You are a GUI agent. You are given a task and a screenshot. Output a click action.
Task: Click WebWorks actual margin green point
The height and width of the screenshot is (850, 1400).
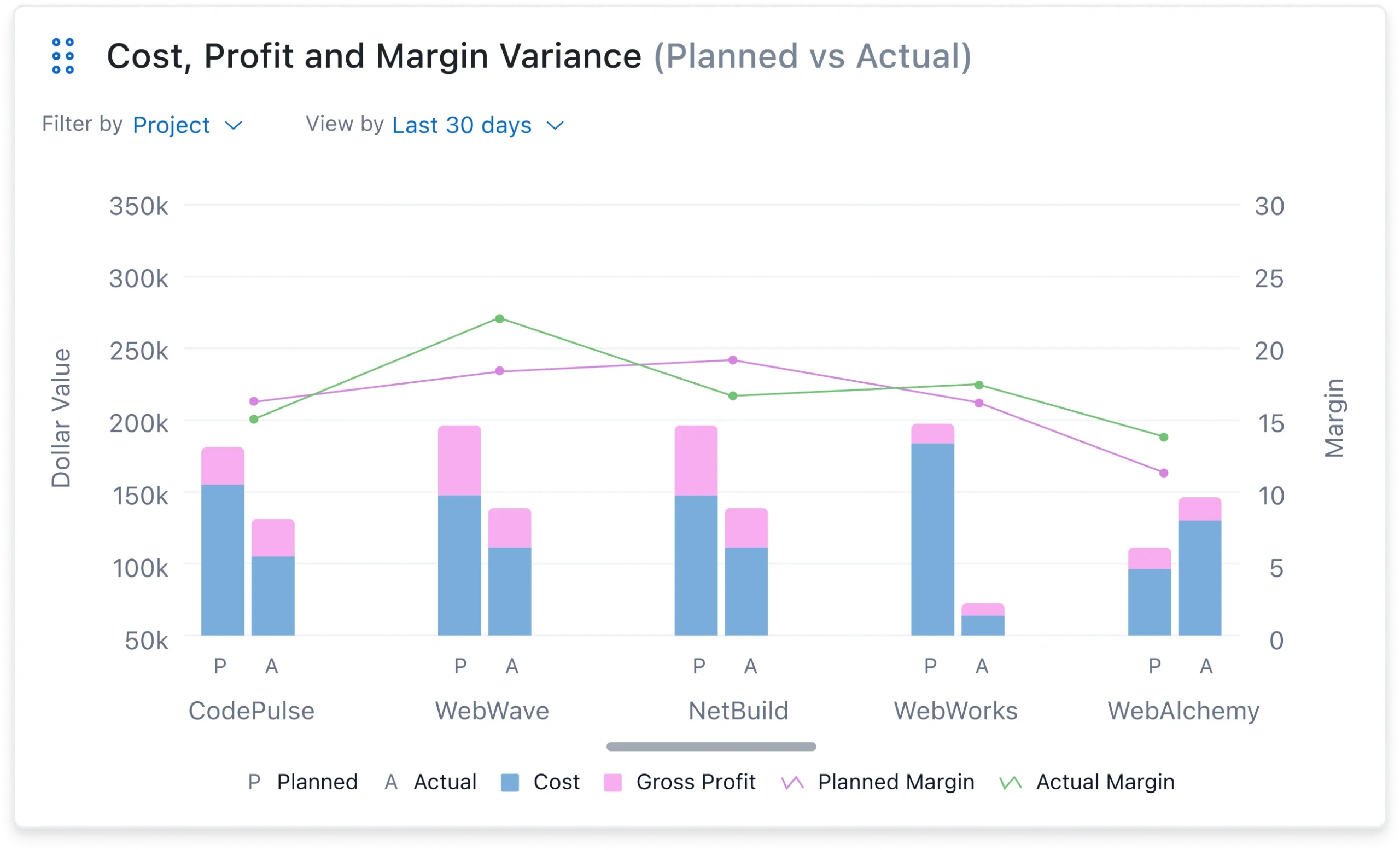pyautogui.click(x=979, y=385)
